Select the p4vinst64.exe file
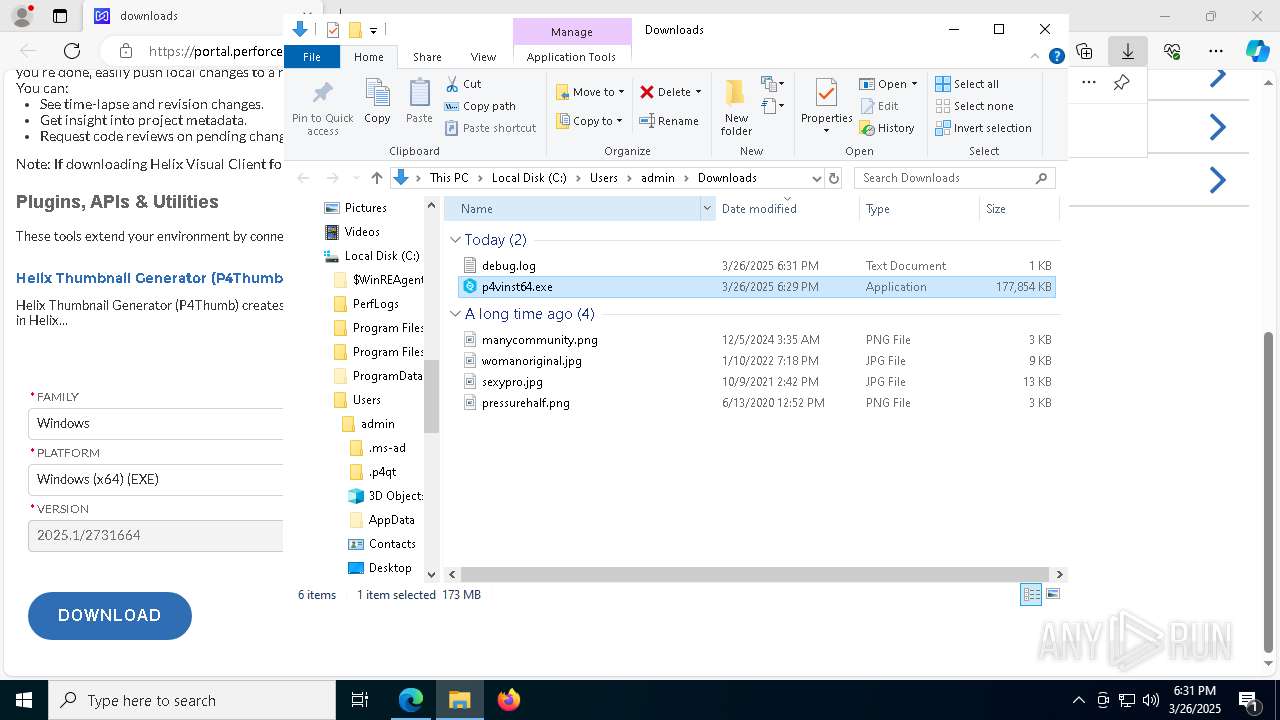The height and width of the screenshot is (720, 1280). pos(755,287)
